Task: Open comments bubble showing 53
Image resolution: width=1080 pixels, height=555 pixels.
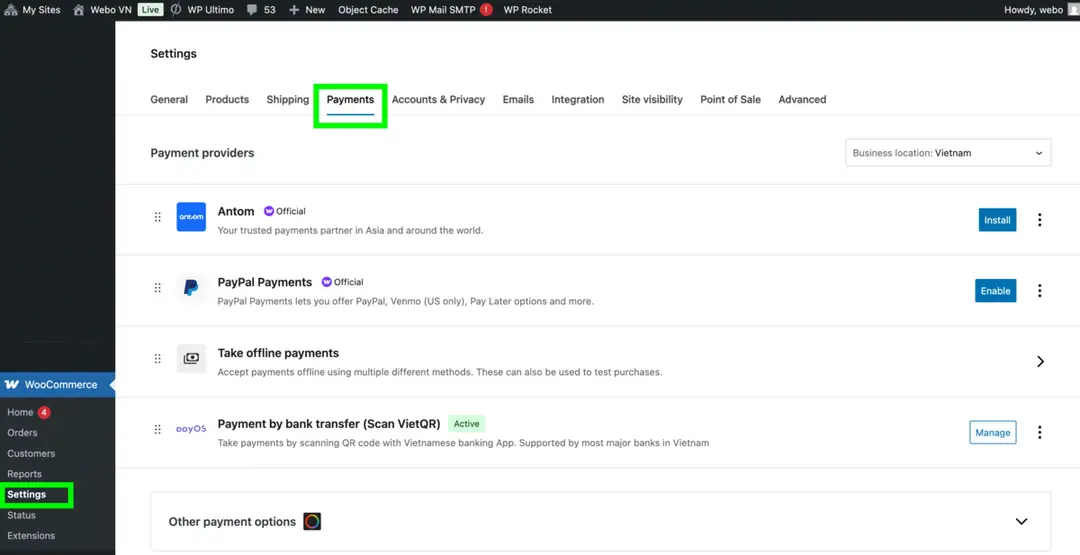Action: pos(261,10)
